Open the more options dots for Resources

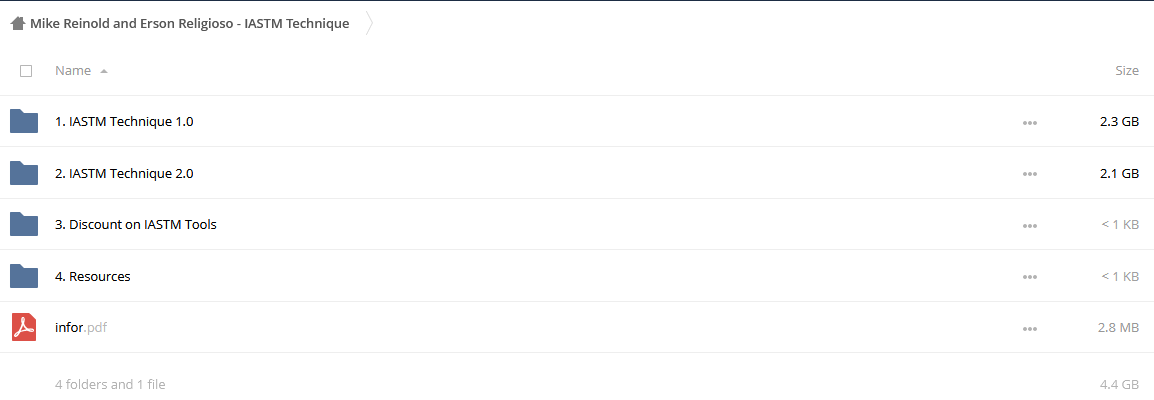coord(1030,277)
